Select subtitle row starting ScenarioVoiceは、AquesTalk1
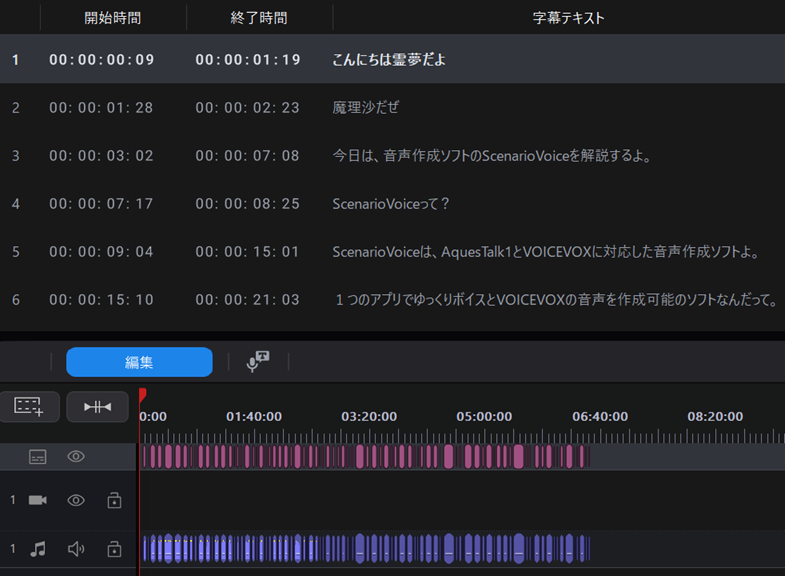This screenshot has width=785, height=576. pyautogui.click(x=392, y=252)
